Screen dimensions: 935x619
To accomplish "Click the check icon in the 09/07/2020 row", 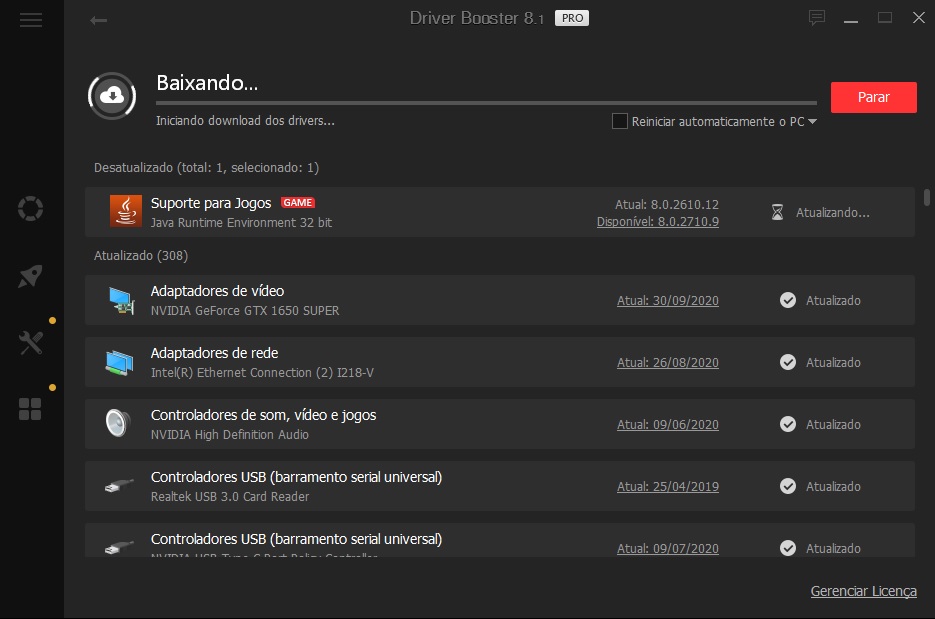I will click(x=788, y=548).
